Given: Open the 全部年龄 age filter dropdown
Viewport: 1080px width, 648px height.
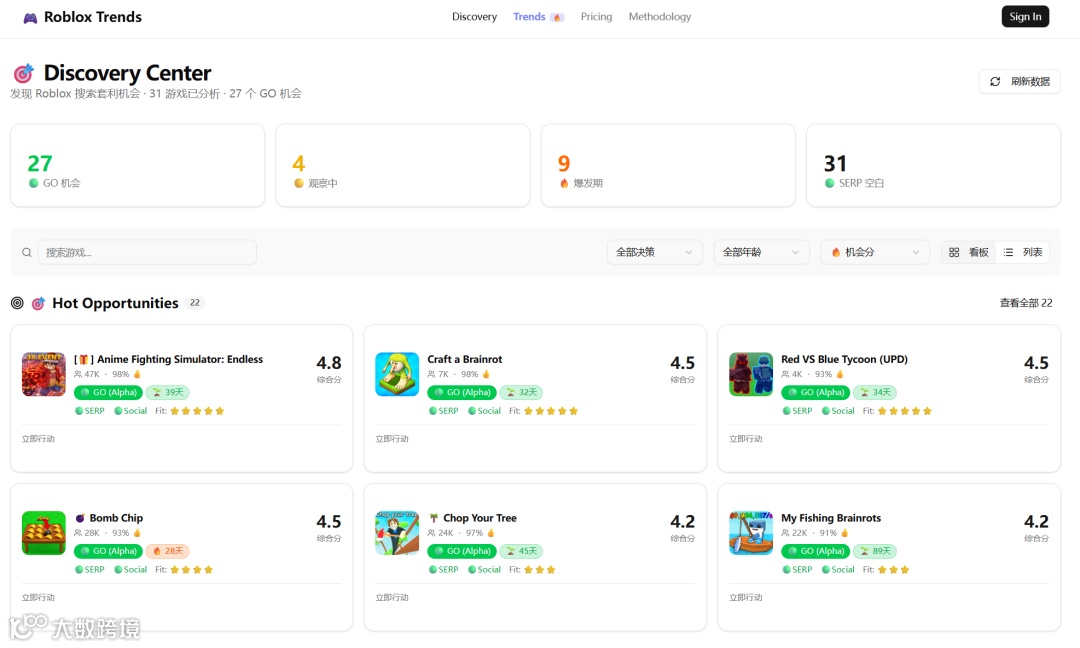Looking at the screenshot, I should (x=761, y=253).
